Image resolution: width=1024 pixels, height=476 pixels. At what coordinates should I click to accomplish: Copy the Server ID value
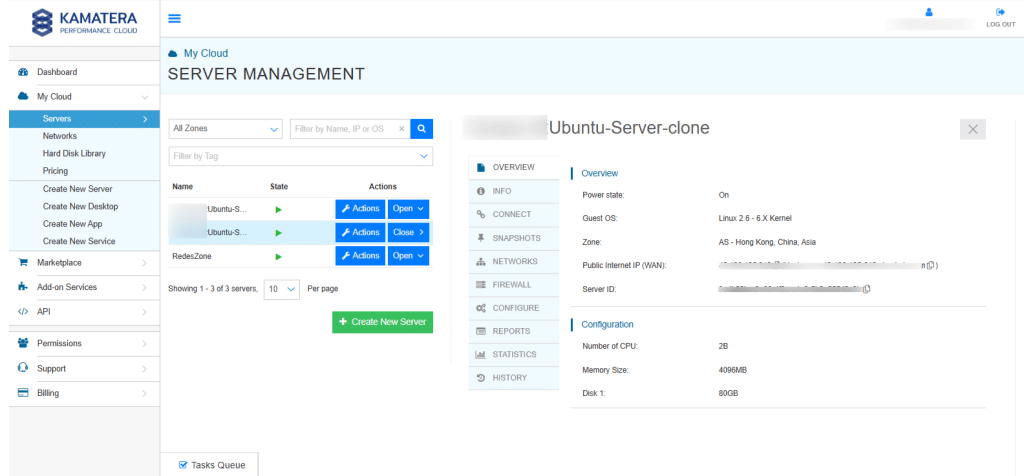(866, 289)
